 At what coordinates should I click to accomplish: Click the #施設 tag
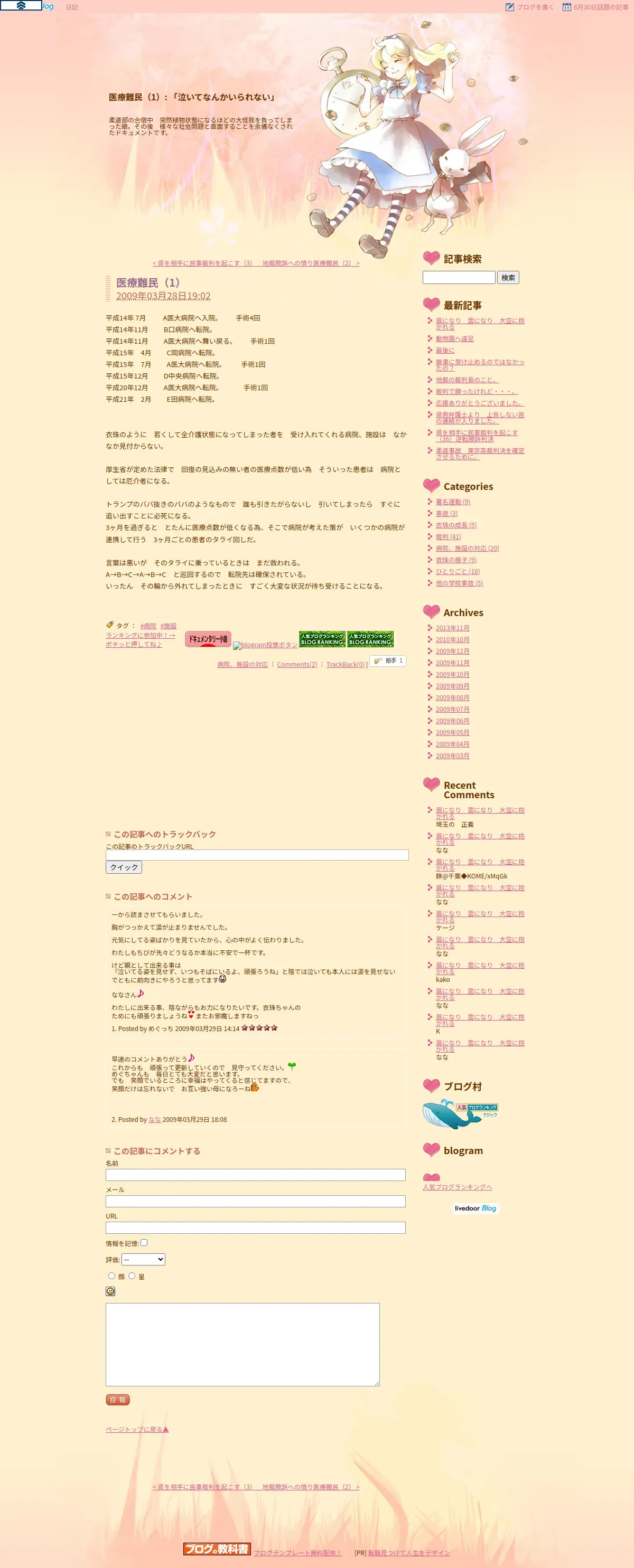(168, 626)
